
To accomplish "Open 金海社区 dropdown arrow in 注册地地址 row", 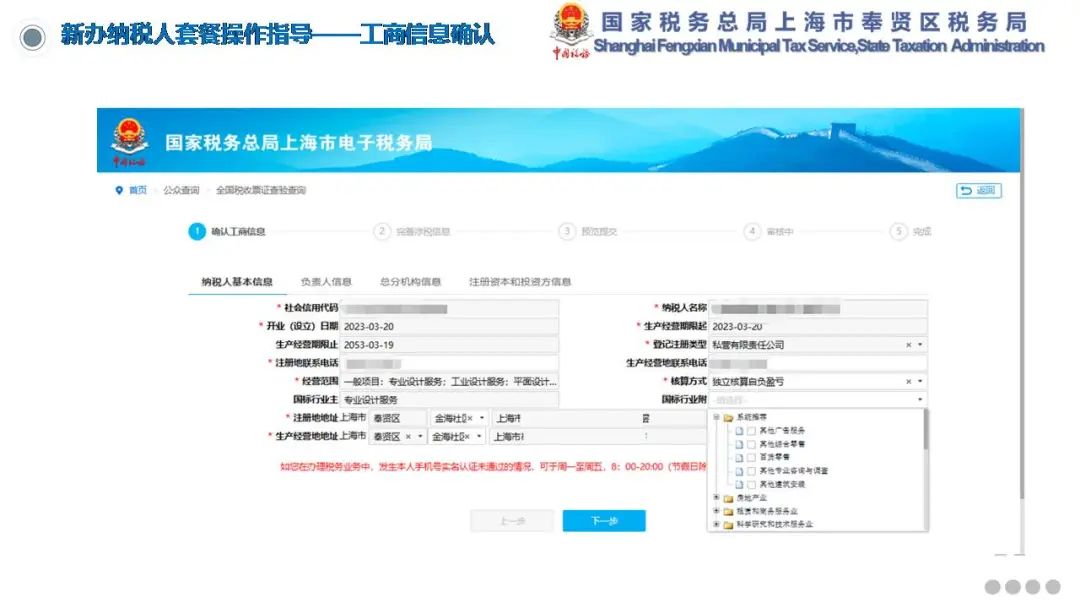I will click(482, 418).
